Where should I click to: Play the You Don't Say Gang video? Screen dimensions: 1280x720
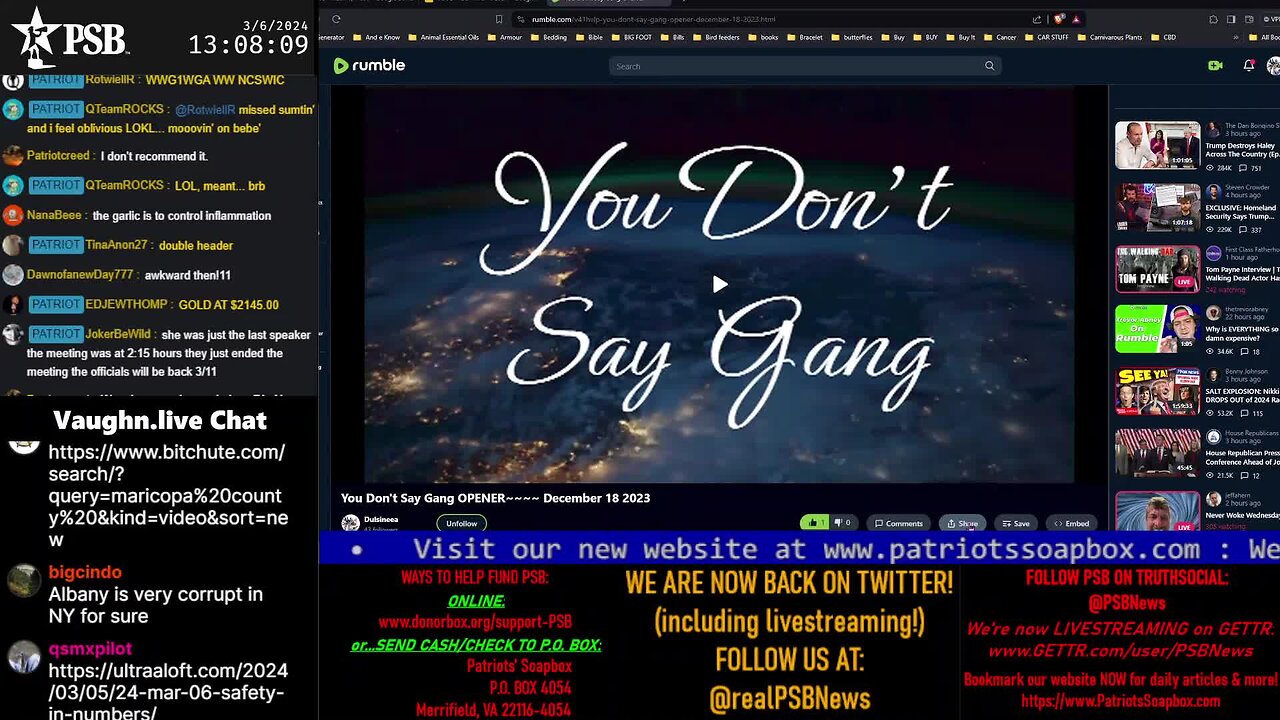[720, 285]
